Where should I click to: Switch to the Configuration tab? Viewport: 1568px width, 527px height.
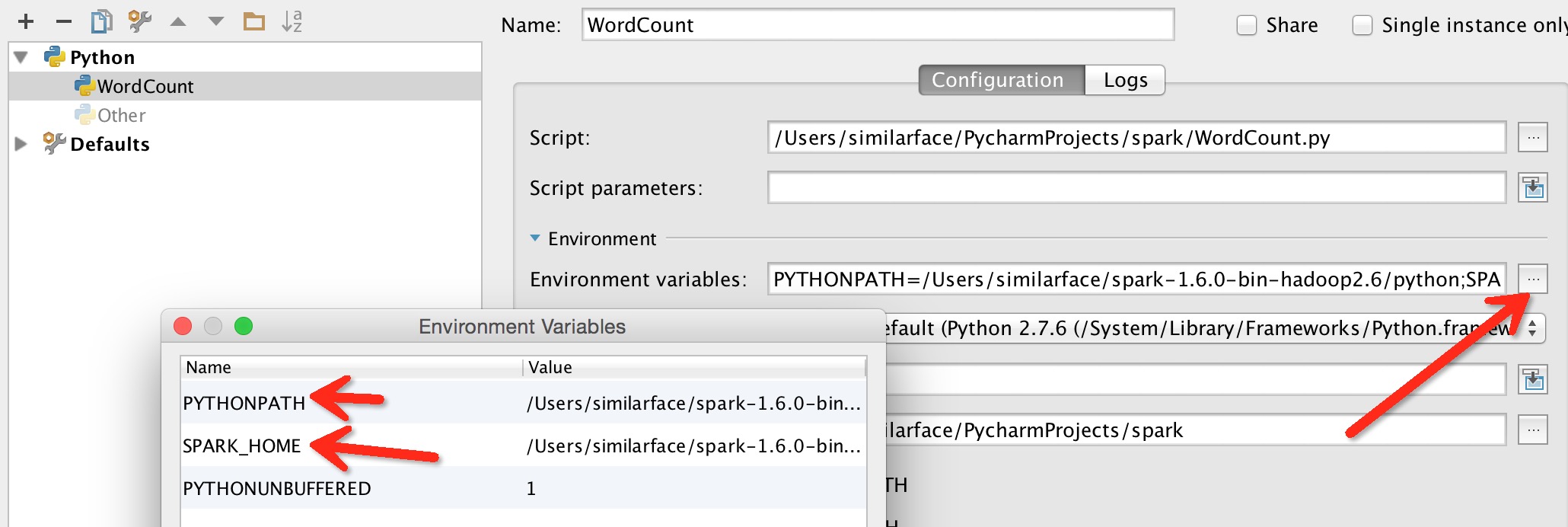1002,80
